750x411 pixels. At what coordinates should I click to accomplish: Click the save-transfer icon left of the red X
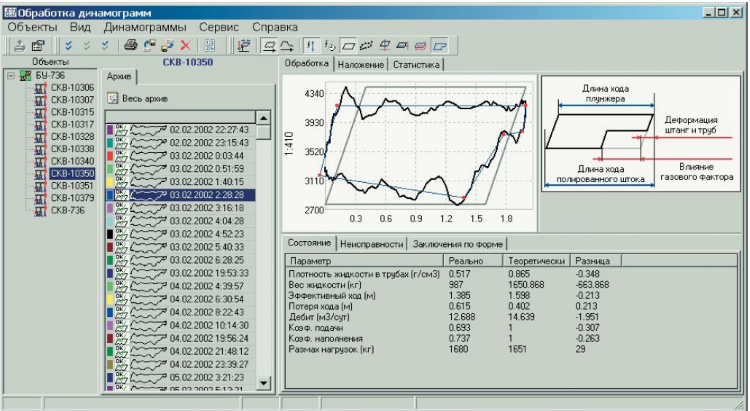[167, 45]
